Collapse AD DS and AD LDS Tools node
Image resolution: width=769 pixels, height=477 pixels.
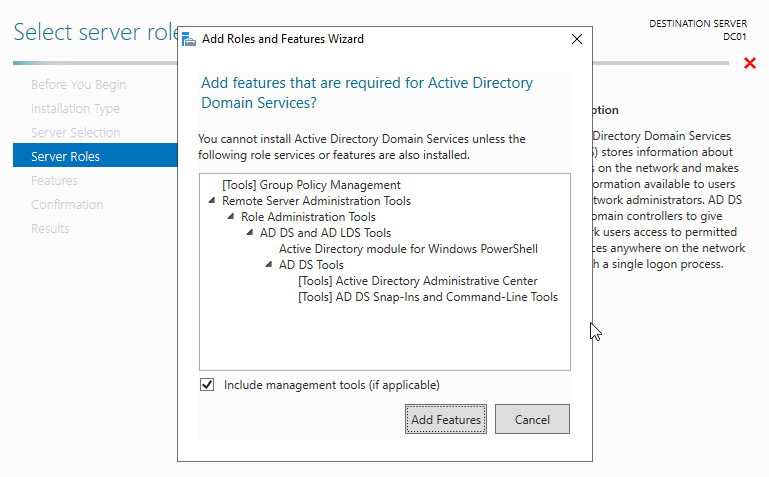pyautogui.click(x=250, y=232)
